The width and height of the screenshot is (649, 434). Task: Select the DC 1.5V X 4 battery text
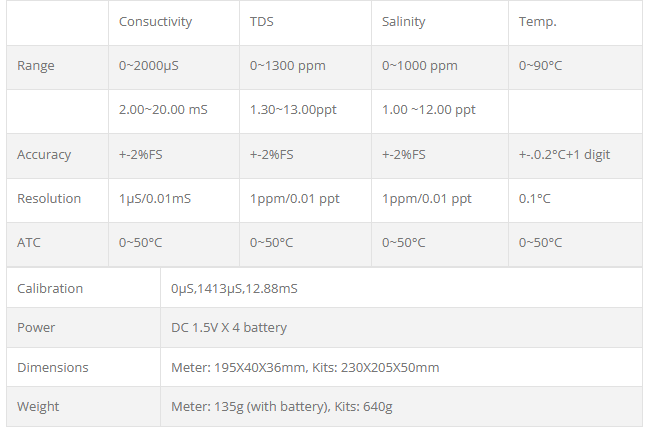pyautogui.click(x=229, y=328)
